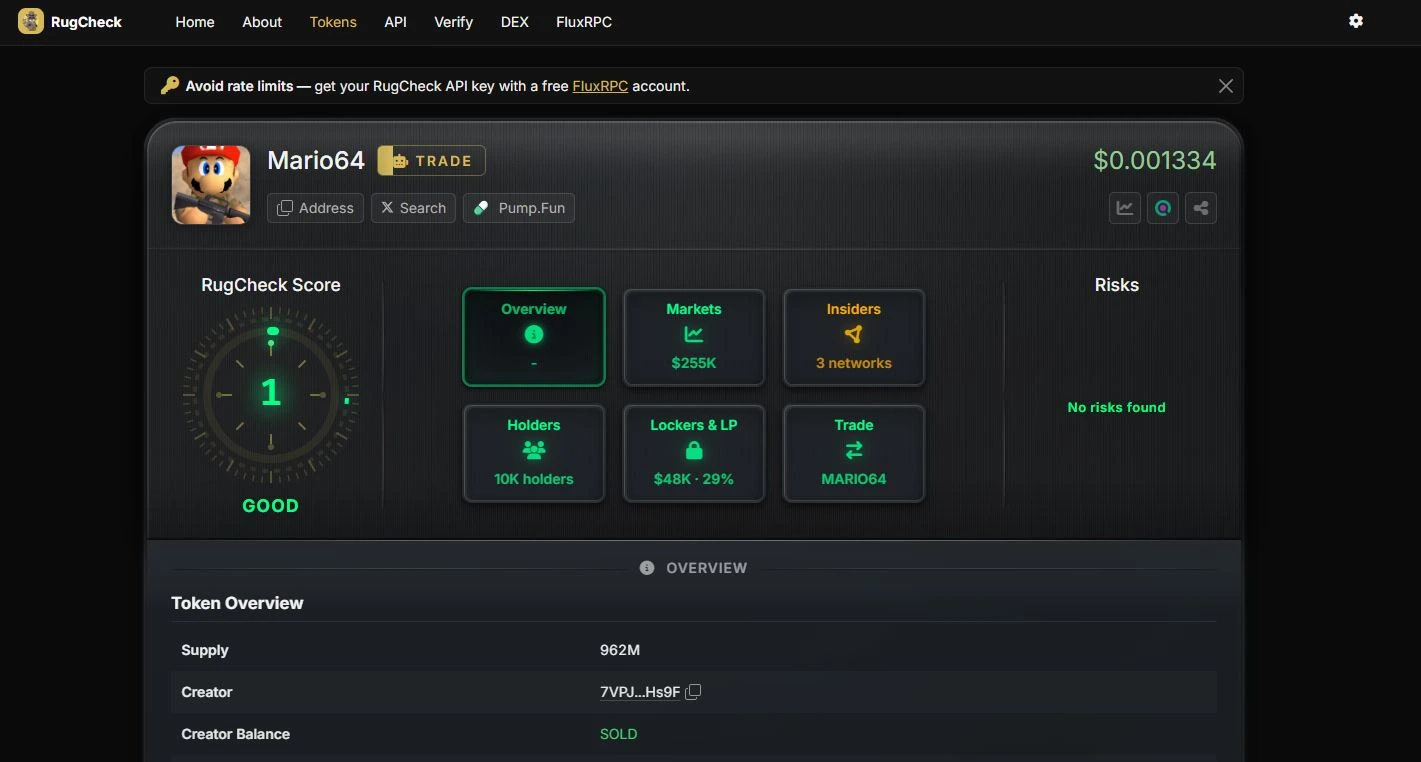Click the RugCheck brand name text
The image size is (1421, 762).
click(x=86, y=22)
